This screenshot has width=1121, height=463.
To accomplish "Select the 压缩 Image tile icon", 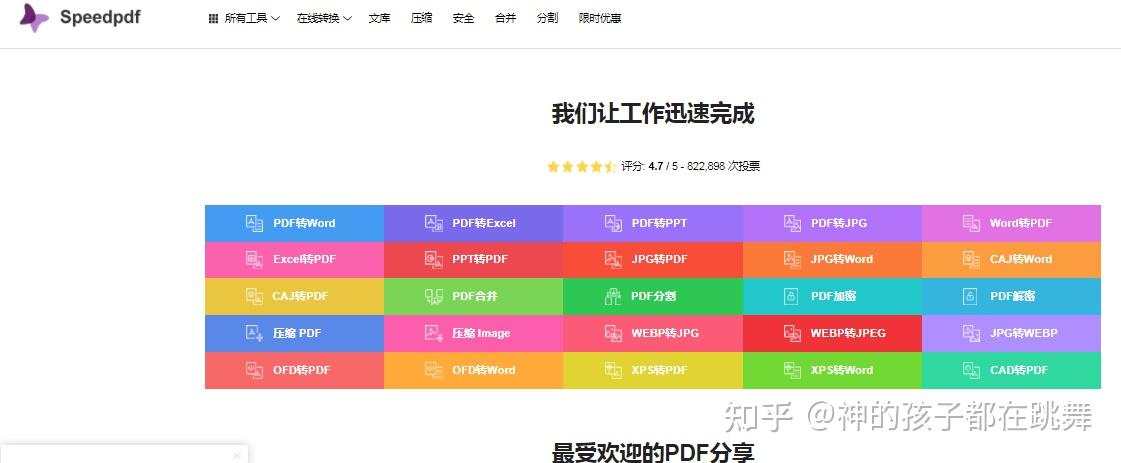I will [x=433, y=333].
